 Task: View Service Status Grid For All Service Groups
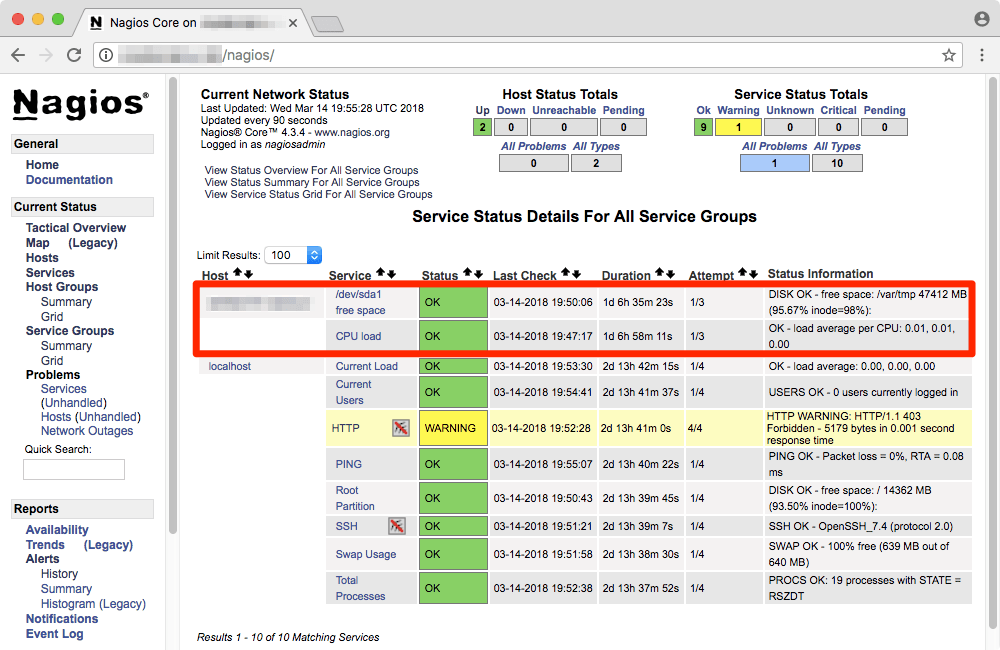(320, 195)
